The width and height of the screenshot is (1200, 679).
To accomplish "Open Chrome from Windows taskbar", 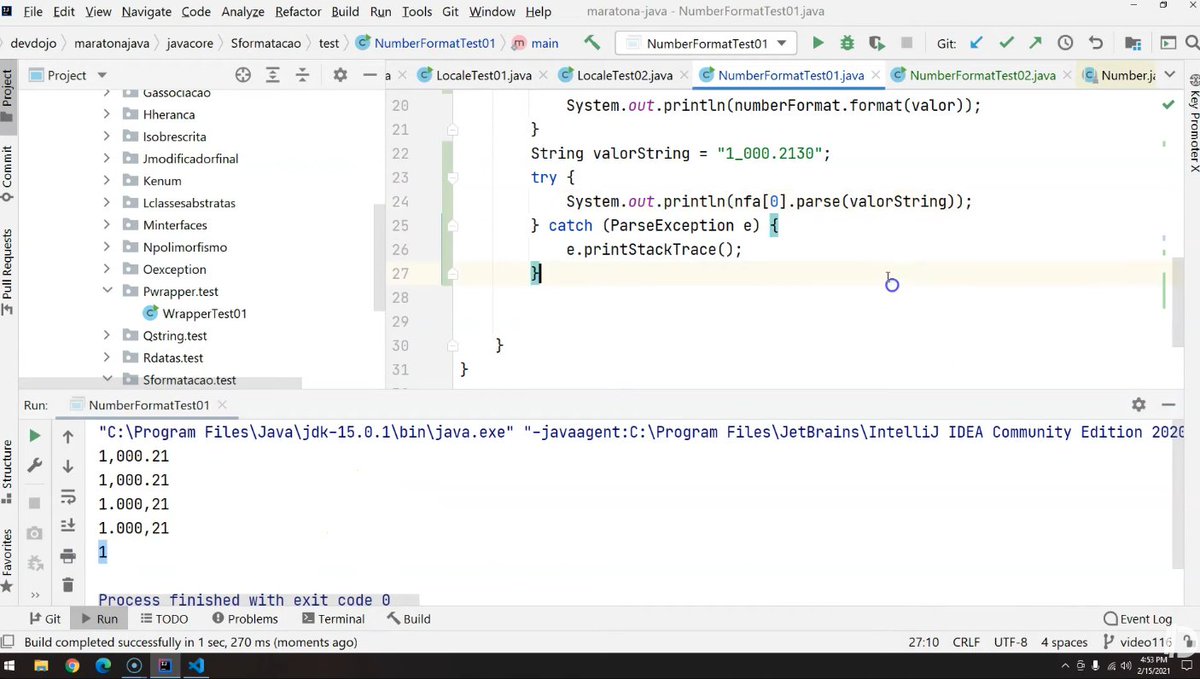I will tap(72, 665).
